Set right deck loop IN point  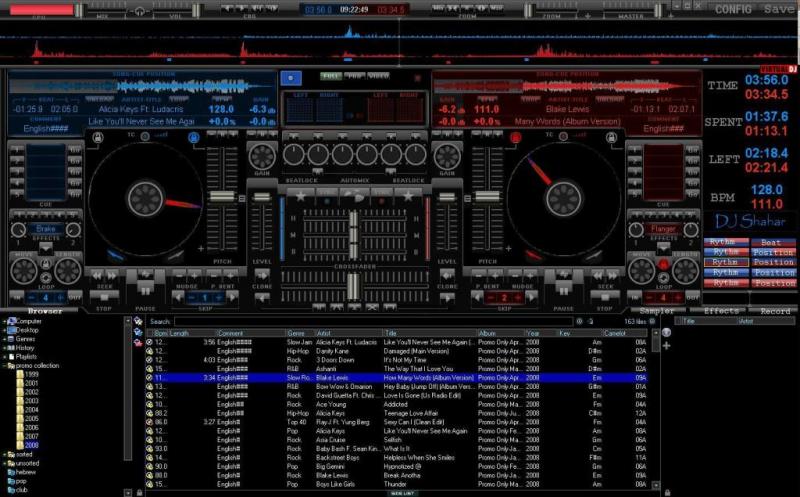click(634, 297)
